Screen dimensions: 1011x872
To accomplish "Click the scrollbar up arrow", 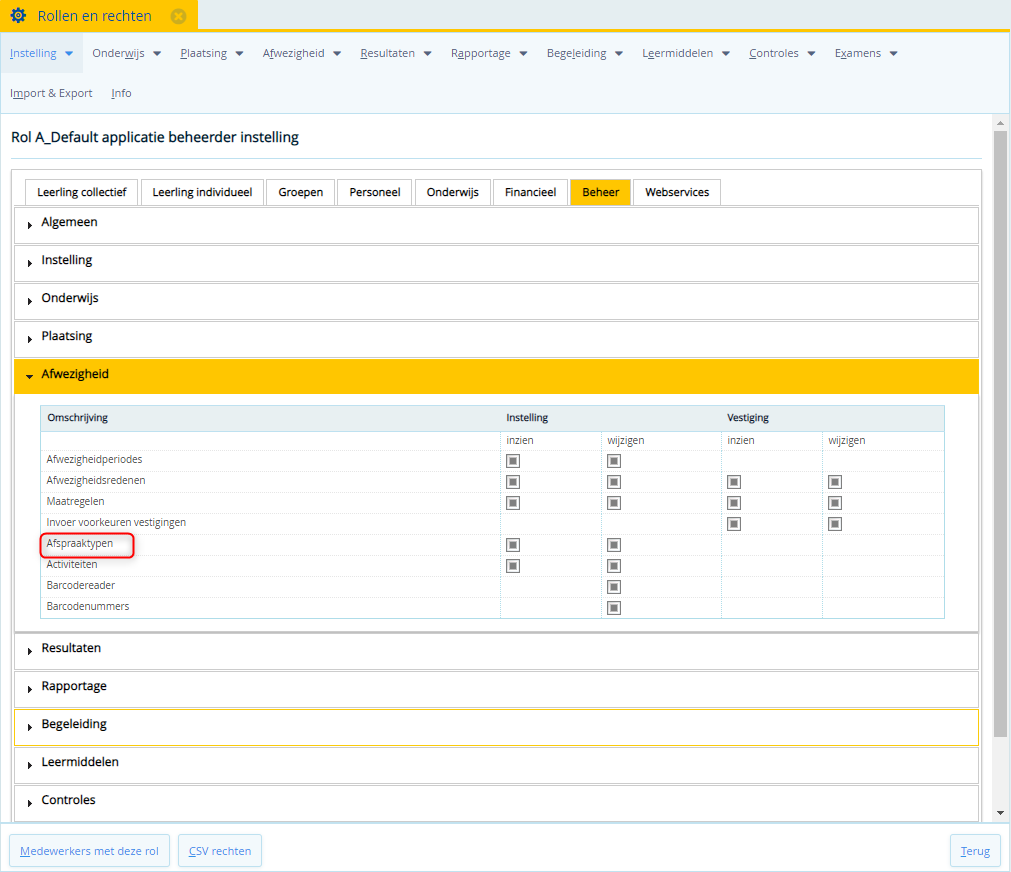I will coord(1000,123).
